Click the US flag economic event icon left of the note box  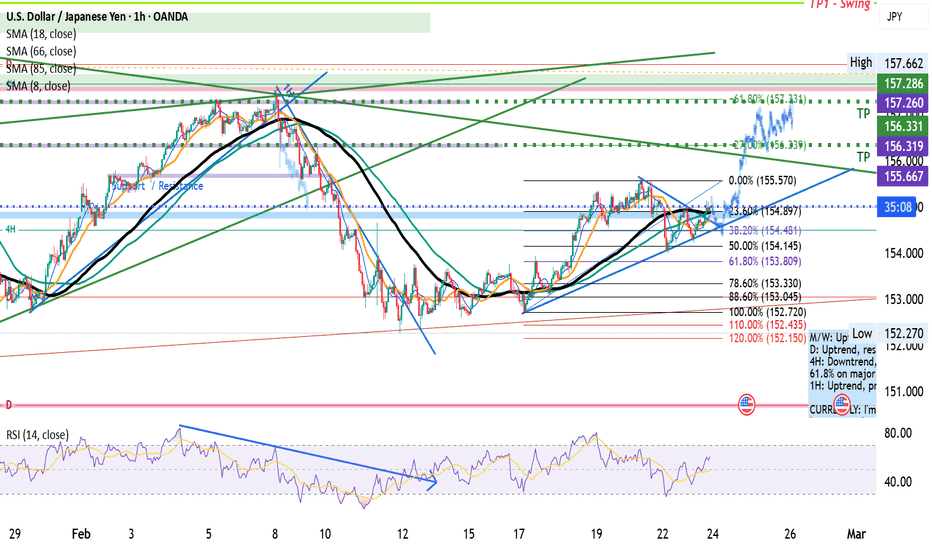pyautogui.click(x=746, y=405)
